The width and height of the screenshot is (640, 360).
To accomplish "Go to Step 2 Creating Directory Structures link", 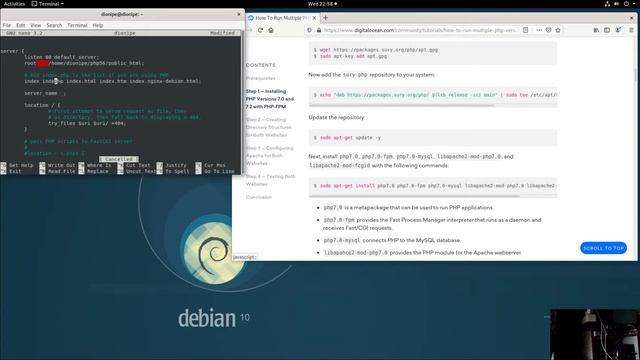I will pos(269,127).
